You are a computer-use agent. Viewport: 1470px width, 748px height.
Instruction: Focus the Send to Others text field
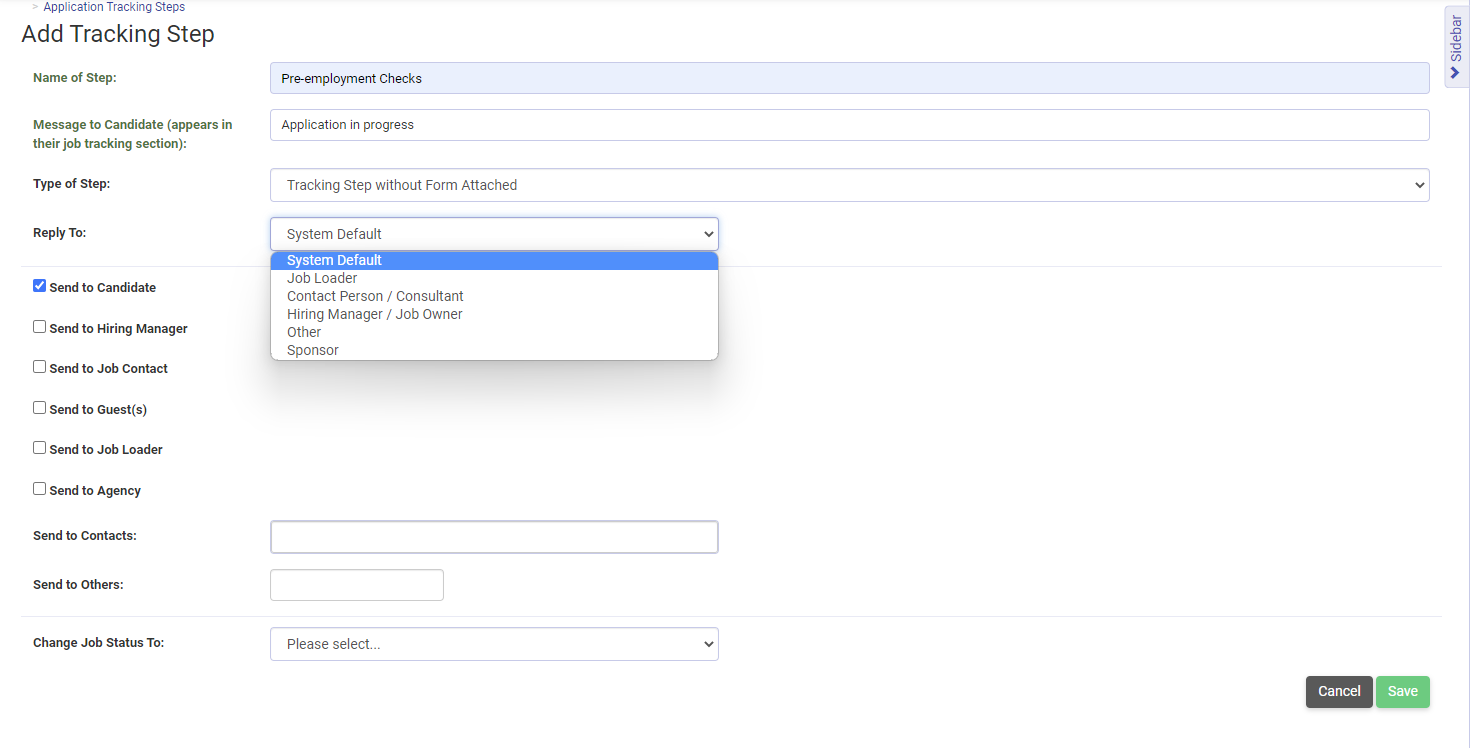click(356, 585)
